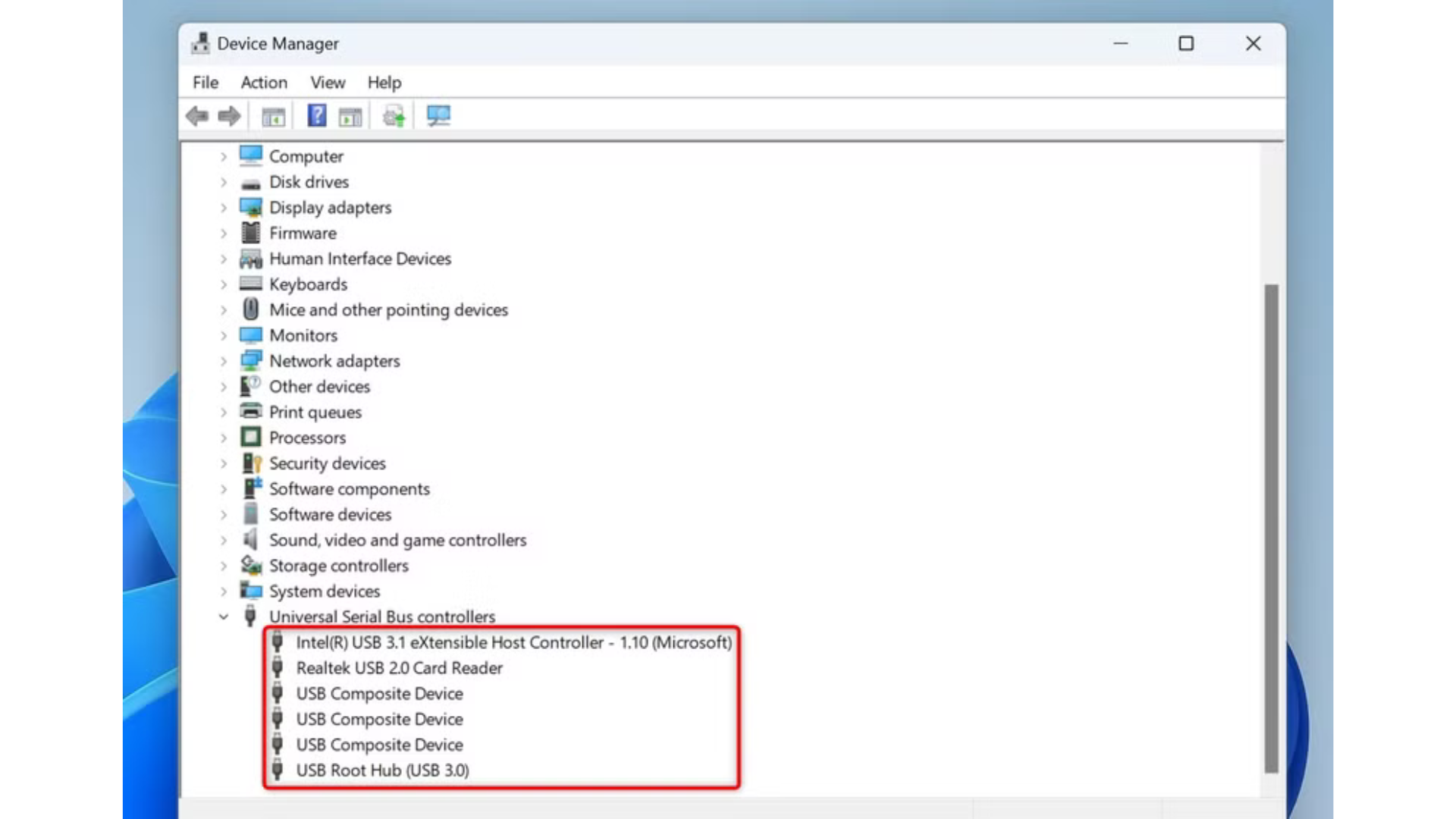
Task: Select the Universal Serial Bus controllers plug icon
Action: click(x=250, y=616)
